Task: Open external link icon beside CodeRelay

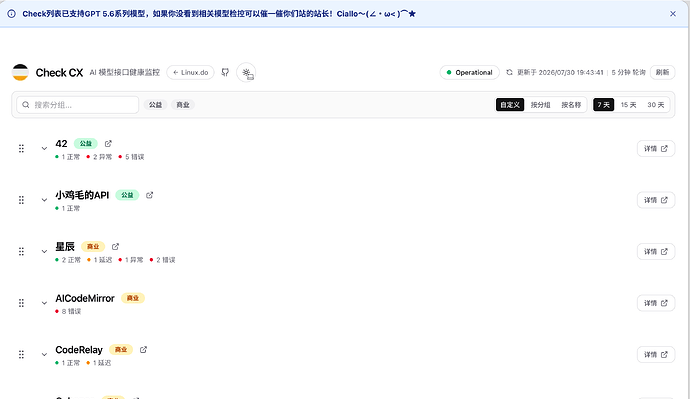Action: tap(143, 350)
